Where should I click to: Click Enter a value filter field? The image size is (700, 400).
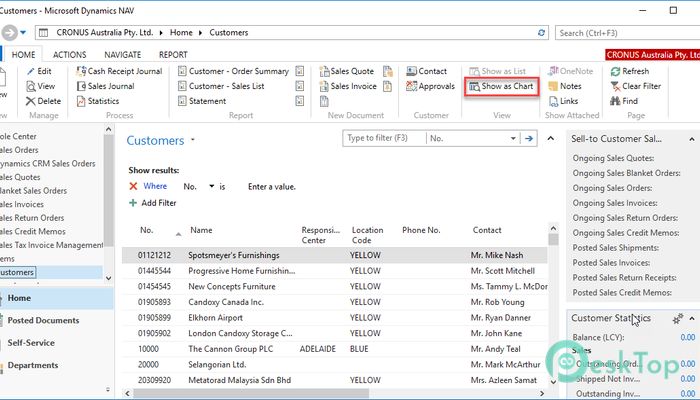272,187
